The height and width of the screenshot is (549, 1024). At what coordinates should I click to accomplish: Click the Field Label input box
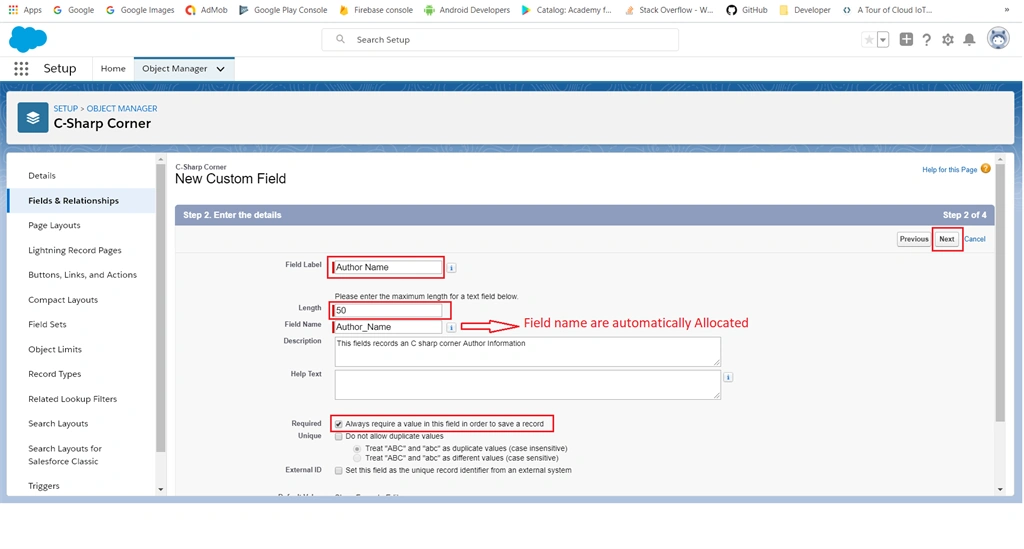(387, 268)
